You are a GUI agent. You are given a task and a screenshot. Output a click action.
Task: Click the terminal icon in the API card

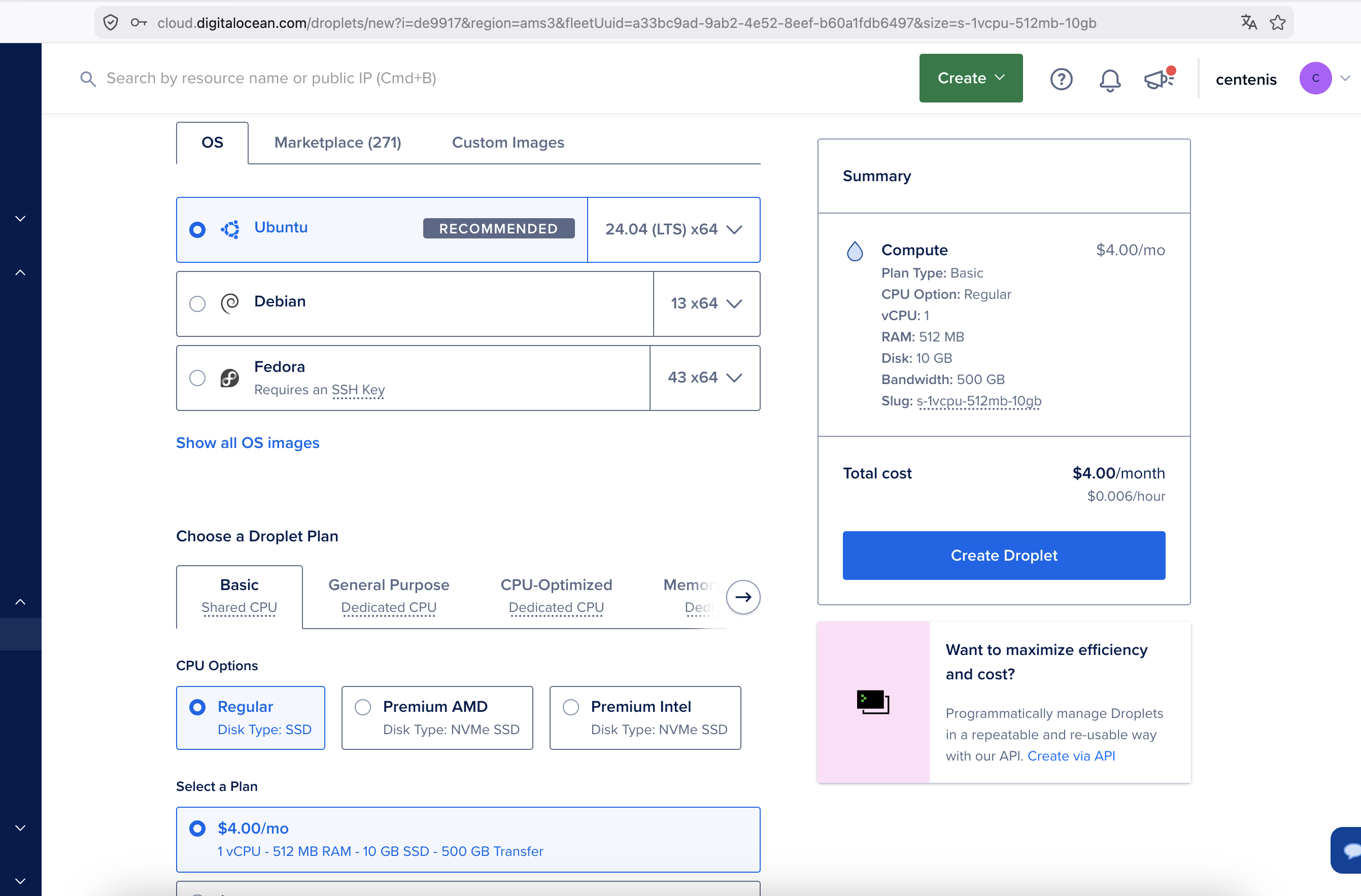[x=873, y=702]
